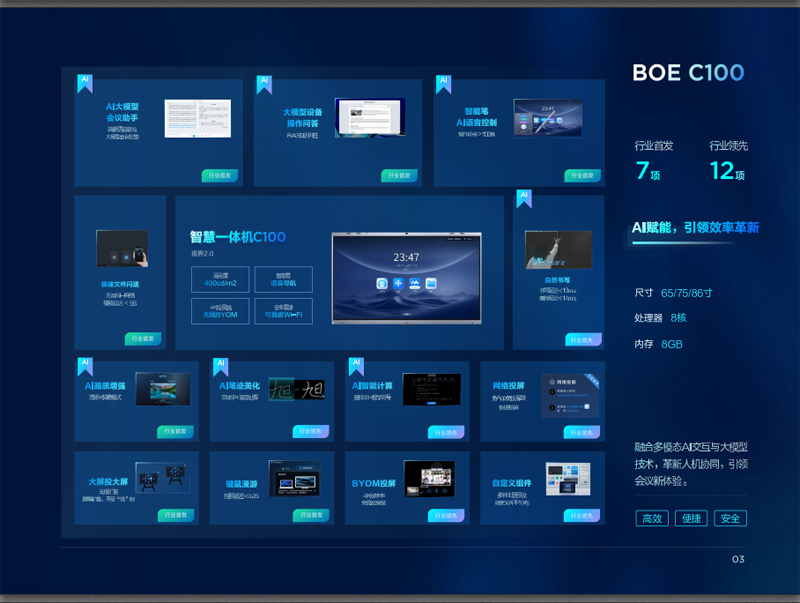Click the 8核 processor value
The width and height of the screenshot is (800, 603).
pyautogui.click(x=679, y=318)
